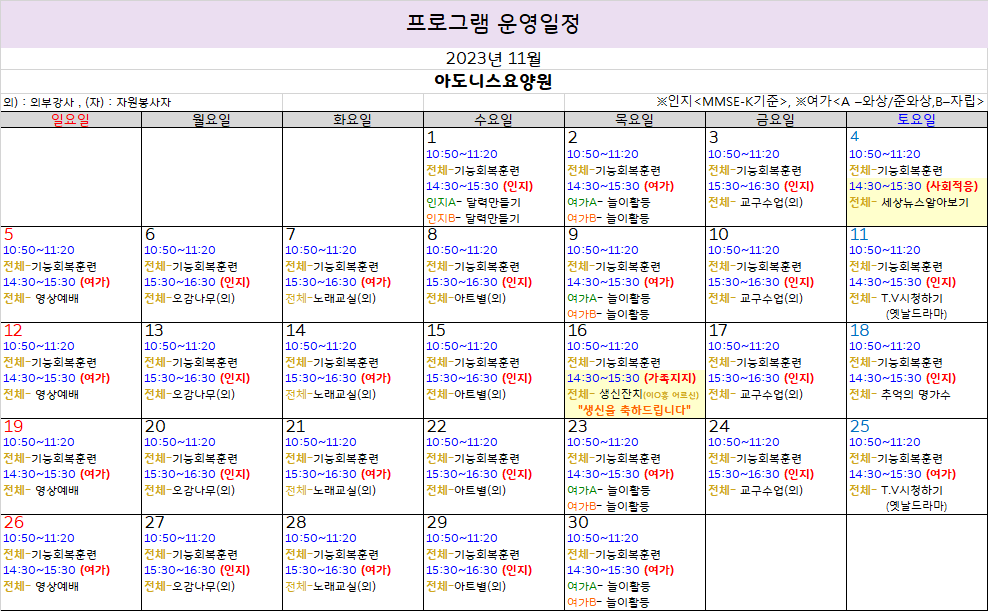Click "14:30~15:30 (여가)" on the 12th

(x=57, y=379)
